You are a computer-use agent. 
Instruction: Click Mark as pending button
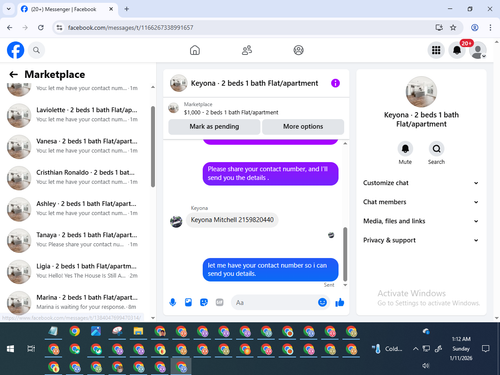pos(214,127)
